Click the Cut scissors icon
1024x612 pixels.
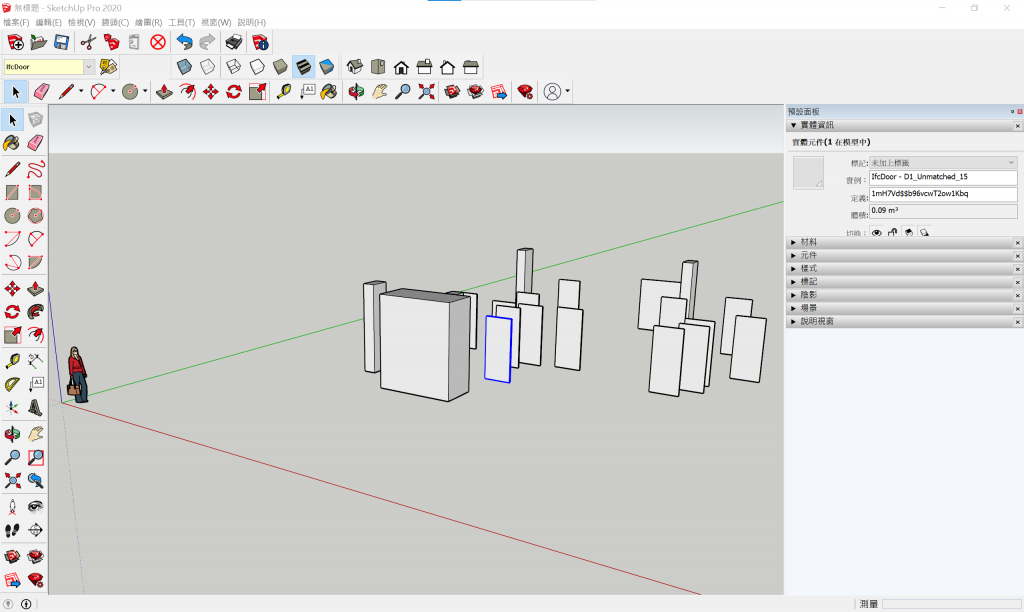(x=88, y=42)
